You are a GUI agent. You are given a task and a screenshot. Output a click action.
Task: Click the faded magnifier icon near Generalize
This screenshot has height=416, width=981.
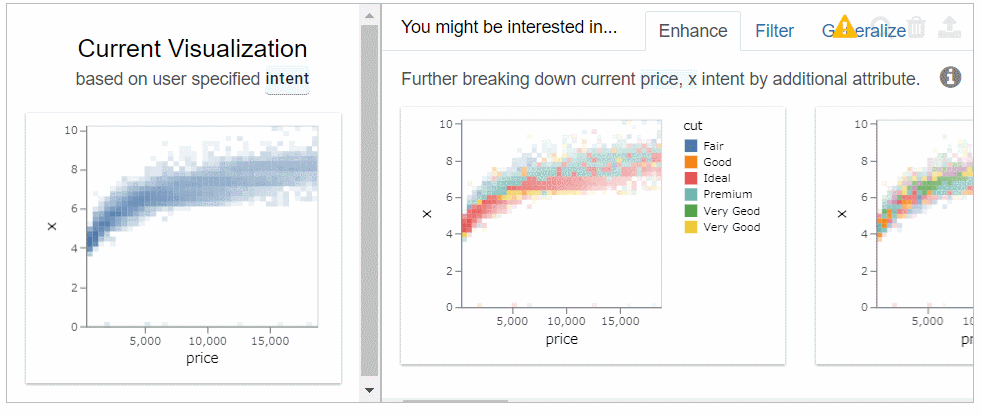(x=881, y=25)
